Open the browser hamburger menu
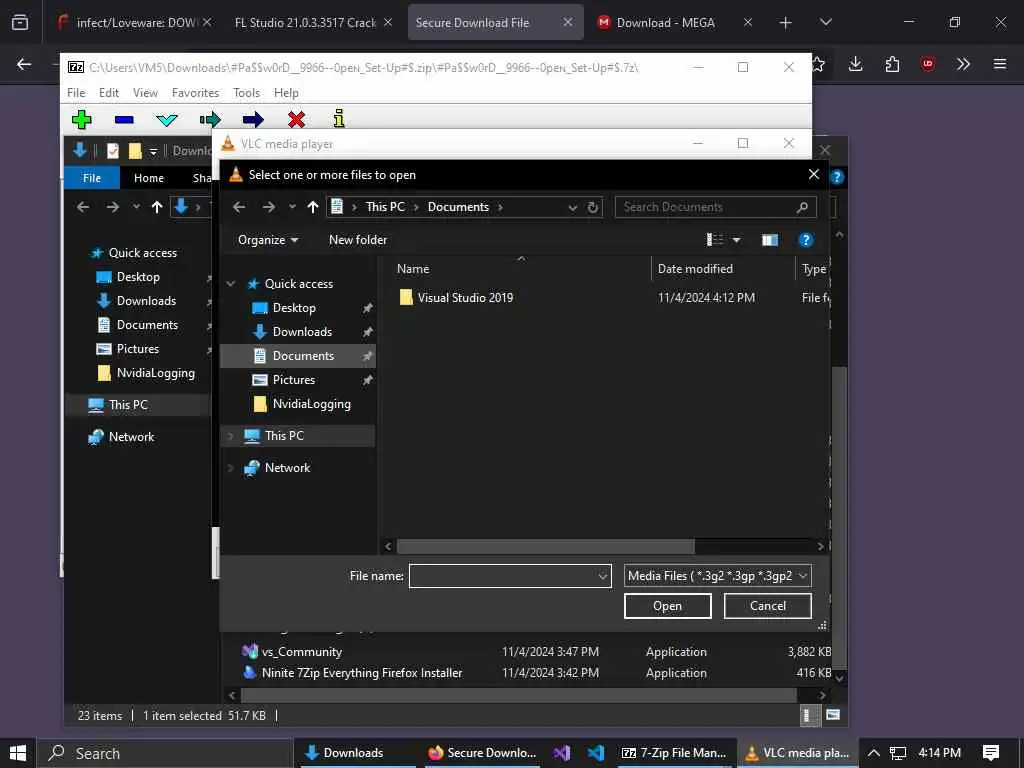 [1000, 64]
